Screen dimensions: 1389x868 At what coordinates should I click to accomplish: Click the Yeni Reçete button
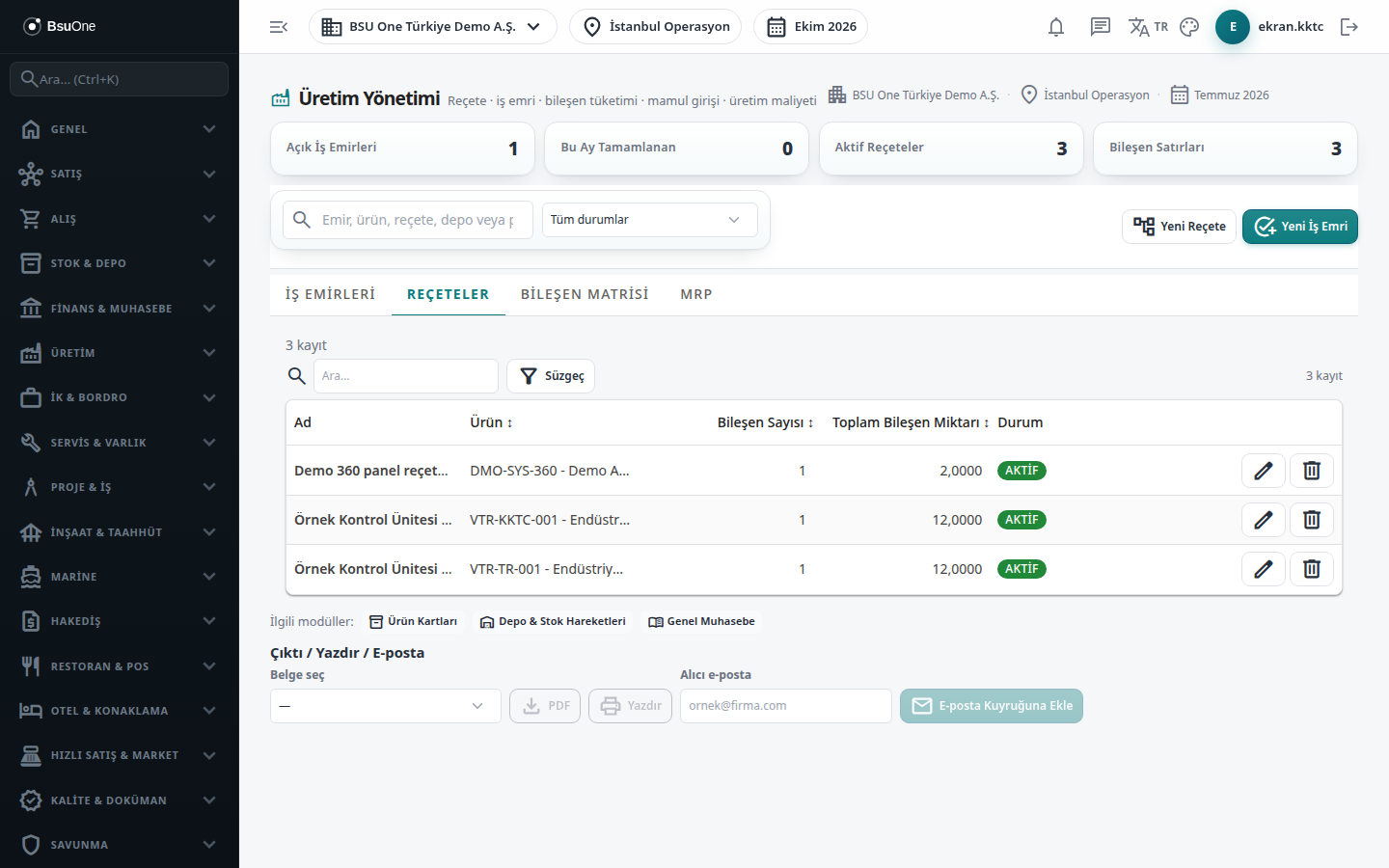tap(1179, 227)
